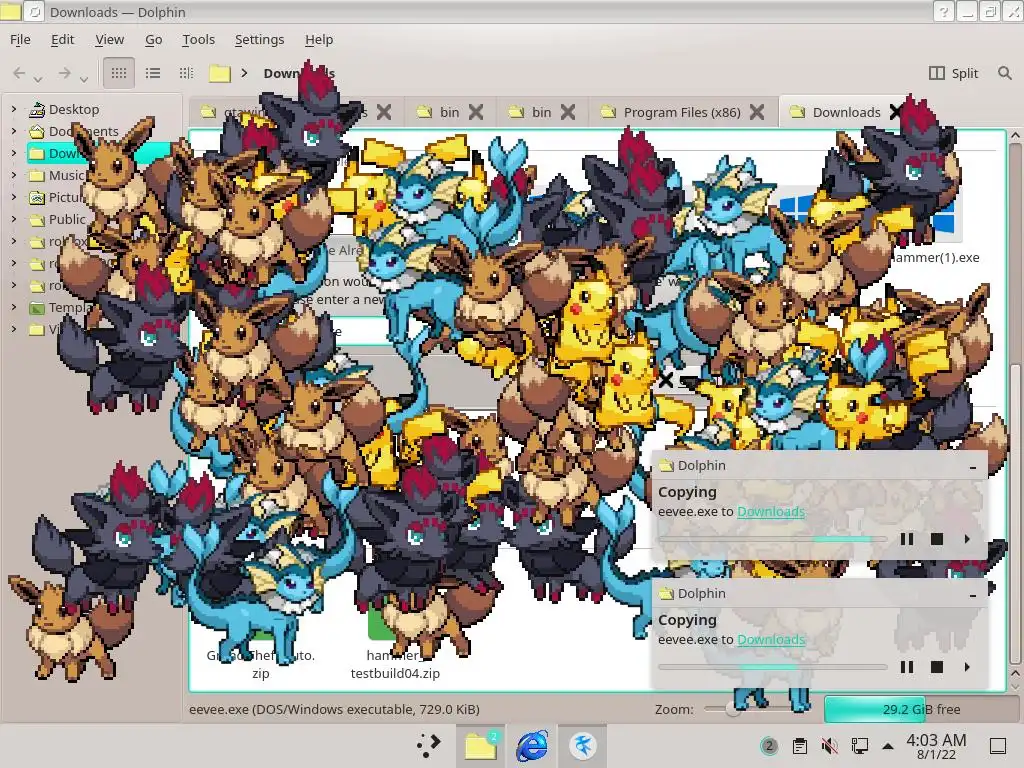Expand details arrow of lower Copying job
This screenshot has height=768, width=1024.
coord(967,667)
